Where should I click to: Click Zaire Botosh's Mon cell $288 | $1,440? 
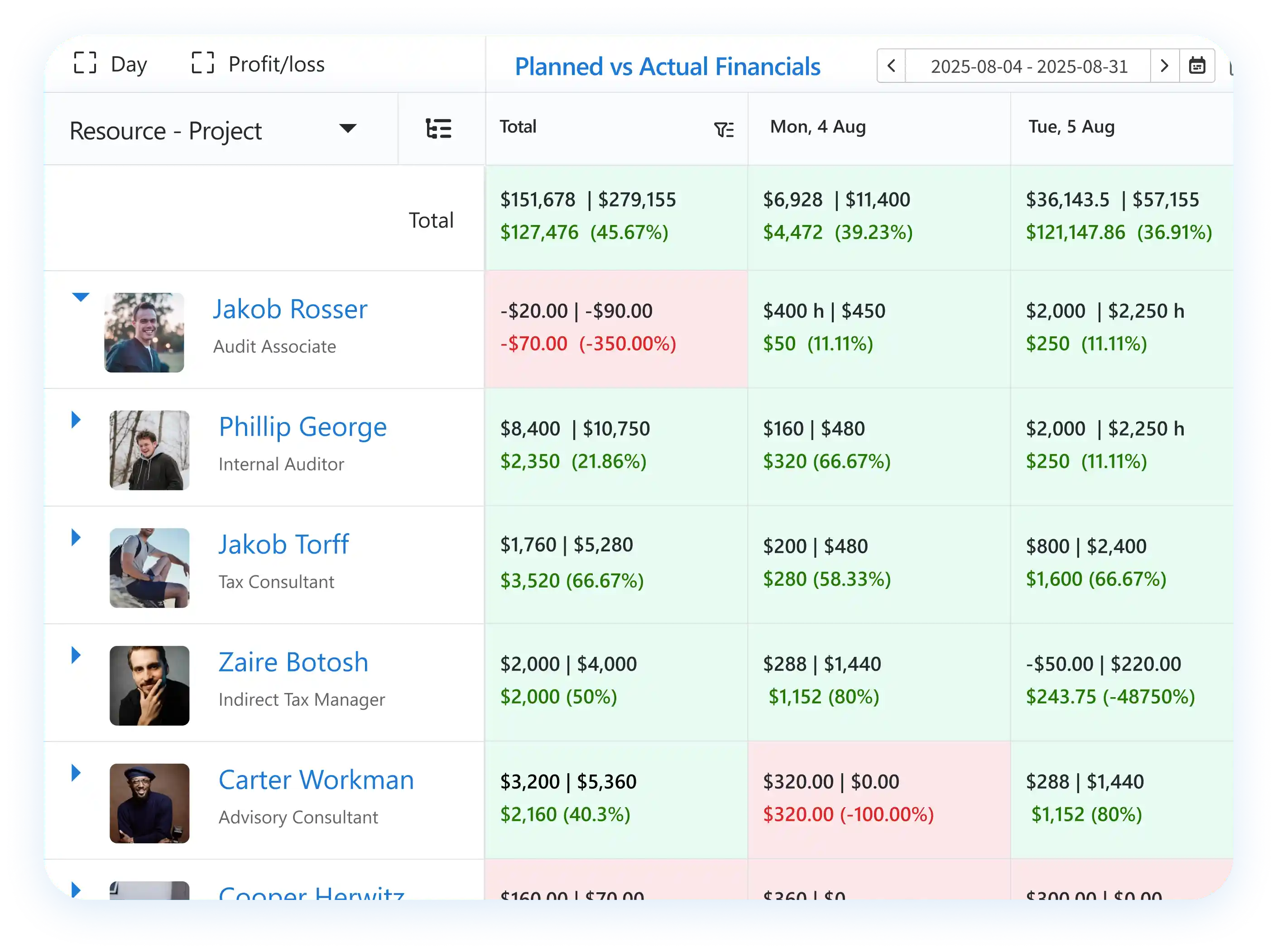click(x=879, y=682)
